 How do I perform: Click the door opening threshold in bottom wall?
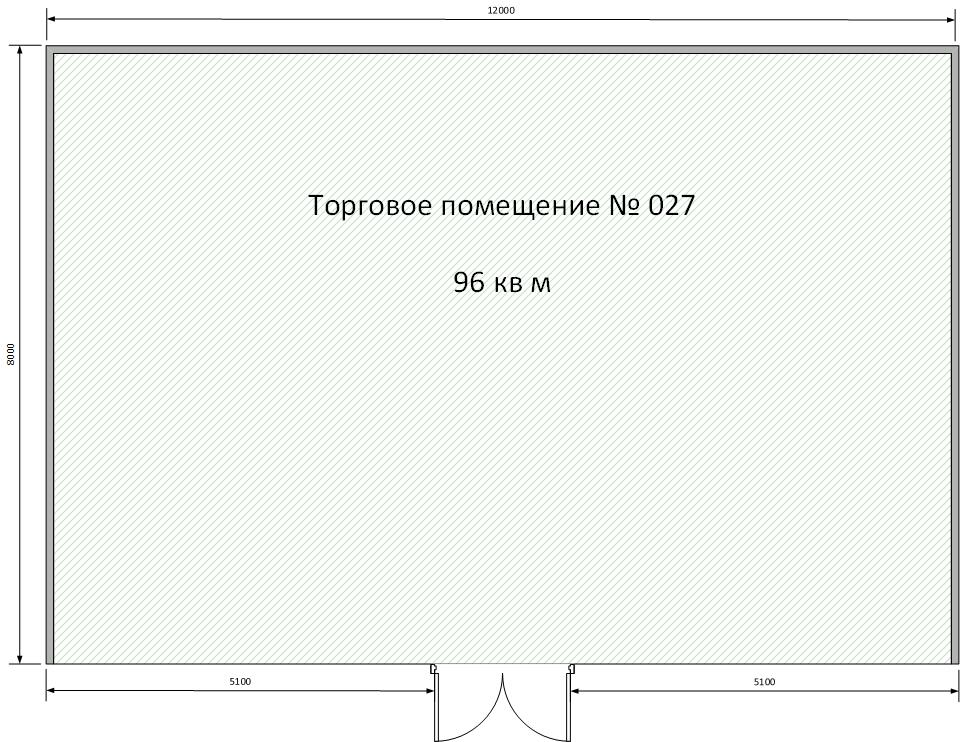tap(502, 665)
